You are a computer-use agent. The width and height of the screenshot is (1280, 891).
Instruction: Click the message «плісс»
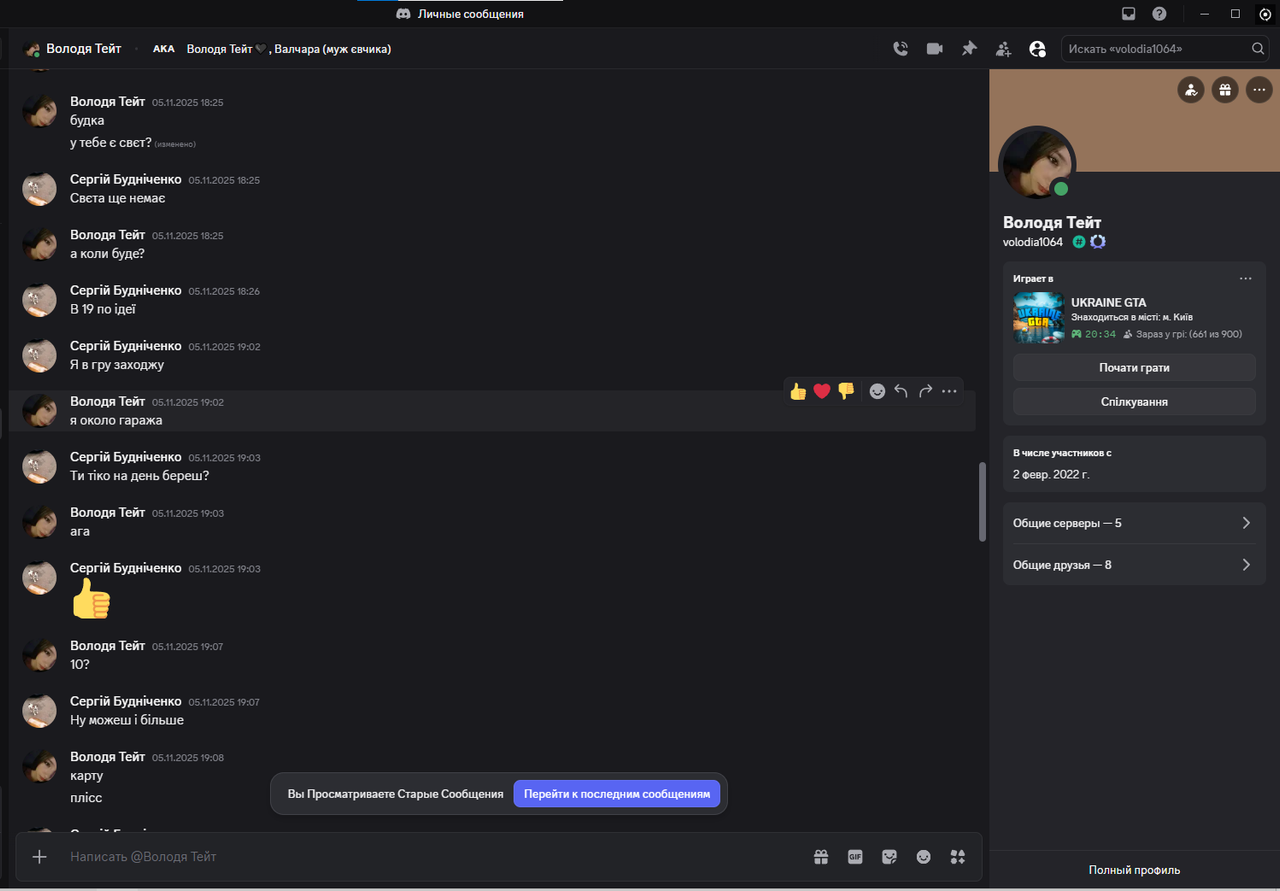click(86, 797)
